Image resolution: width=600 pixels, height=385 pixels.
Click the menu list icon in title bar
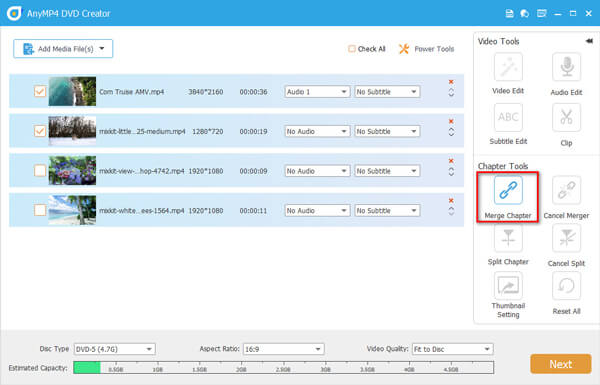click(x=541, y=13)
